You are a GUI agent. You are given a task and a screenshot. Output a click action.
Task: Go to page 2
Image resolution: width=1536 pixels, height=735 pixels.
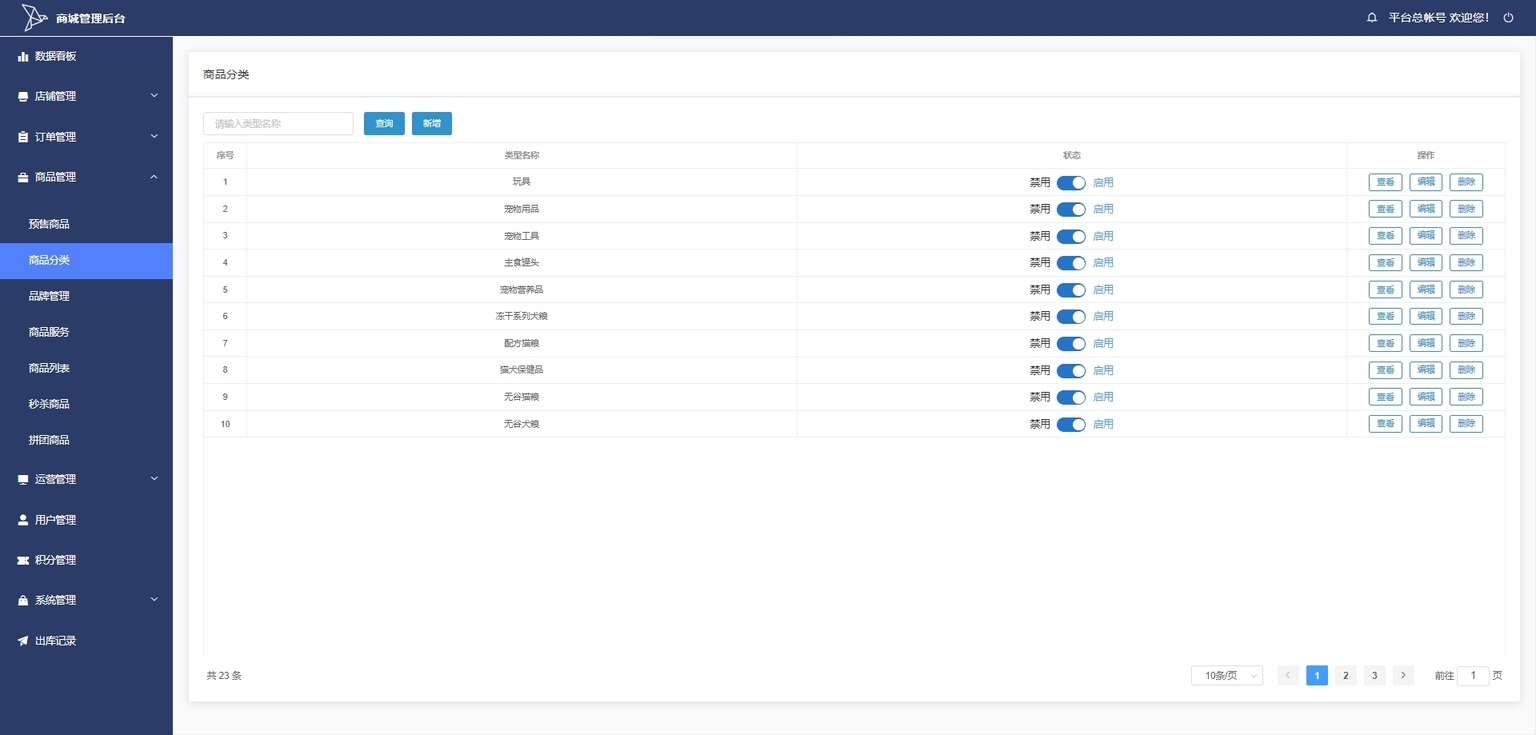pyautogui.click(x=1346, y=676)
